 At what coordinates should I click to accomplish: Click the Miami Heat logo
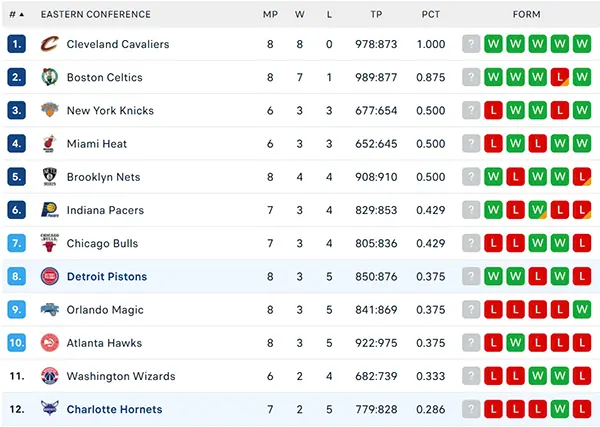point(50,143)
